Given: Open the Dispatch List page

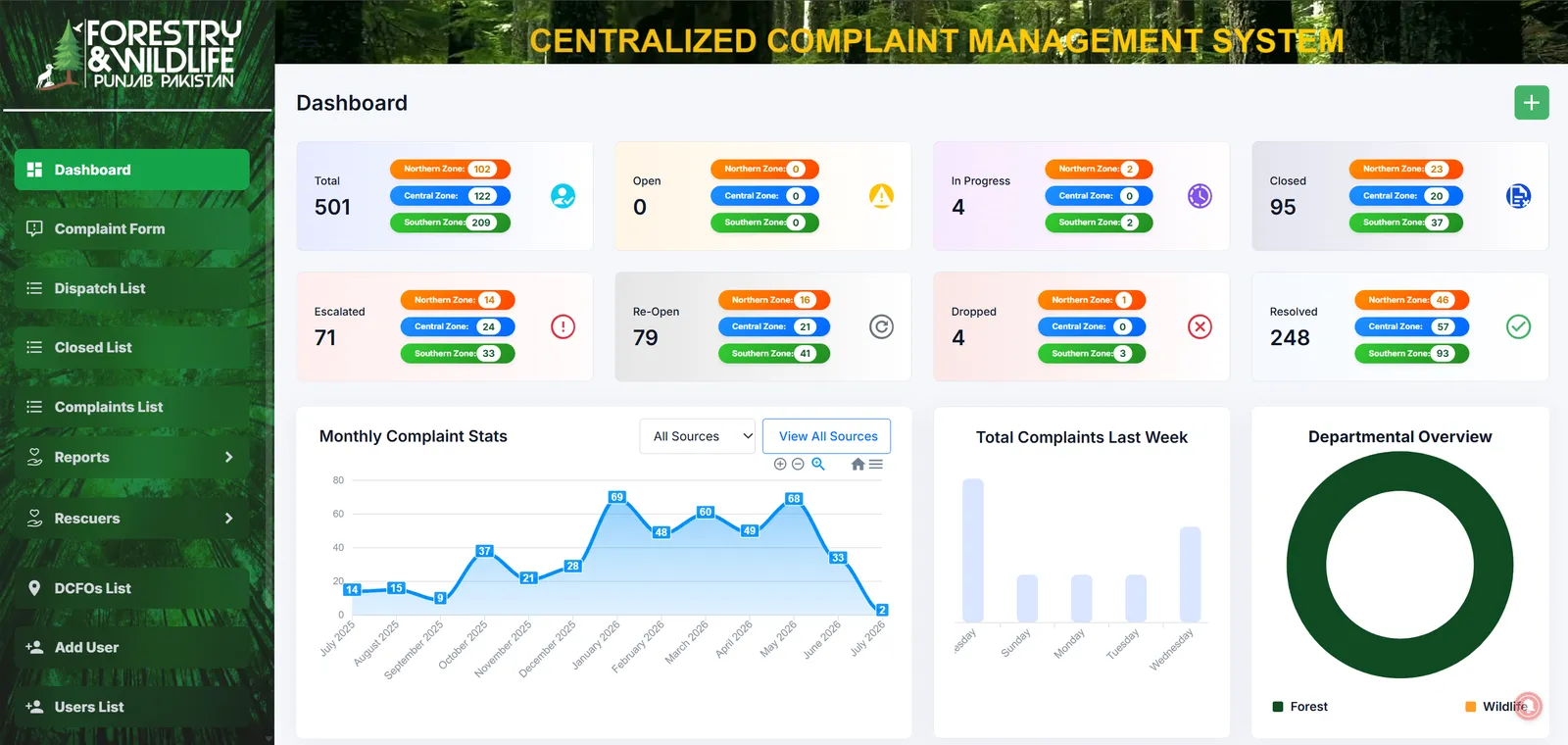Looking at the screenshot, I should pyautogui.click(x=132, y=288).
